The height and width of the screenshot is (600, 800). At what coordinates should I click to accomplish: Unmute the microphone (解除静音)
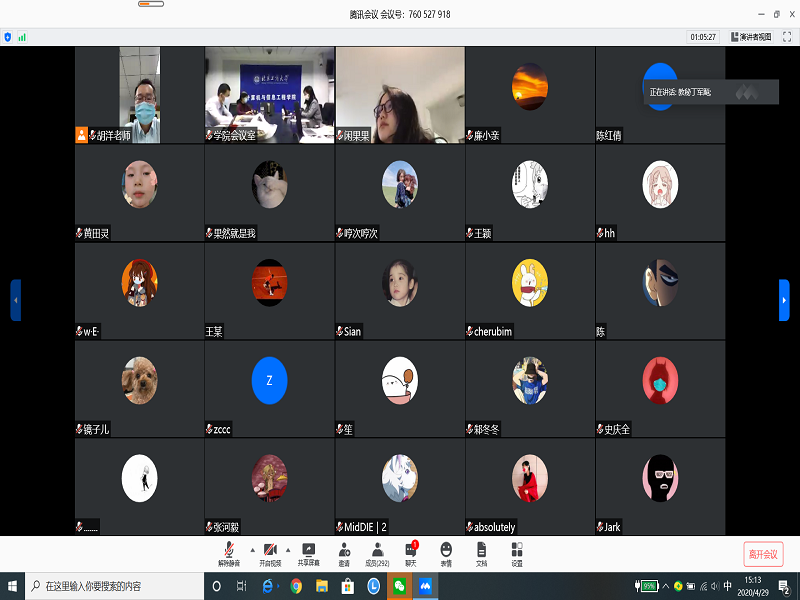pyautogui.click(x=229, y=553)
